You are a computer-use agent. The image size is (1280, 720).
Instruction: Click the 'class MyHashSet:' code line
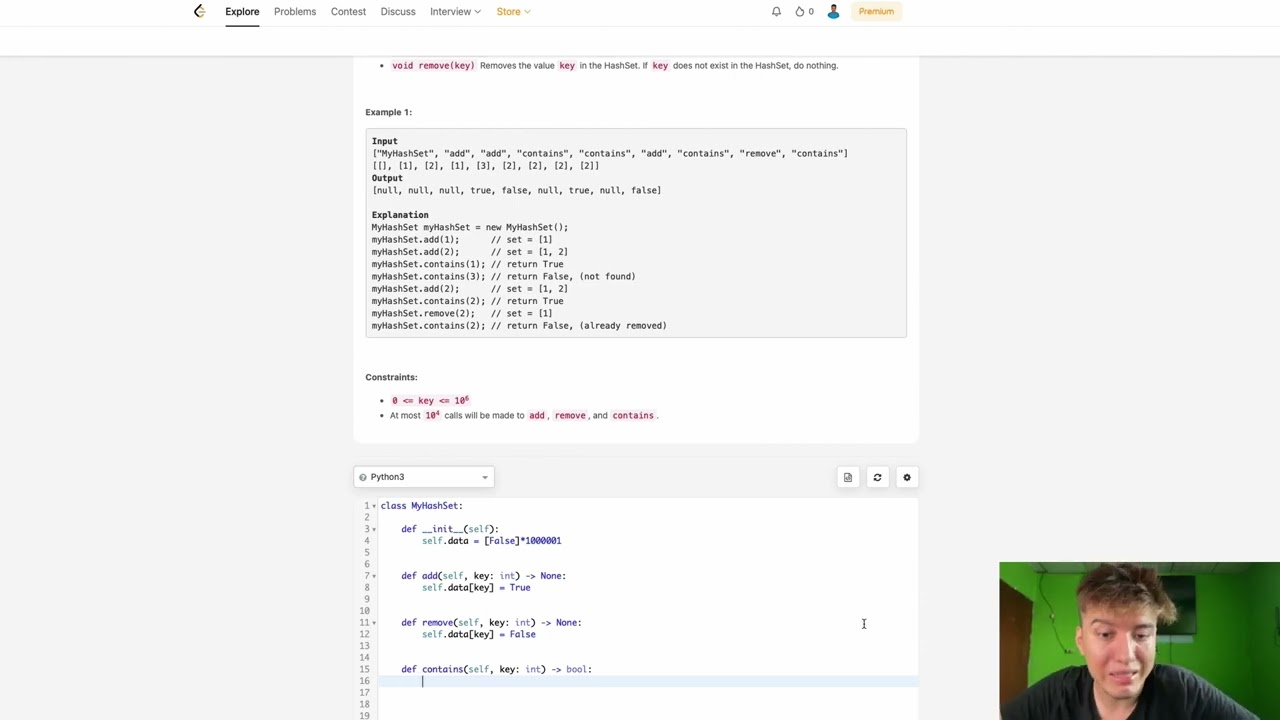(x=421, y=506)
